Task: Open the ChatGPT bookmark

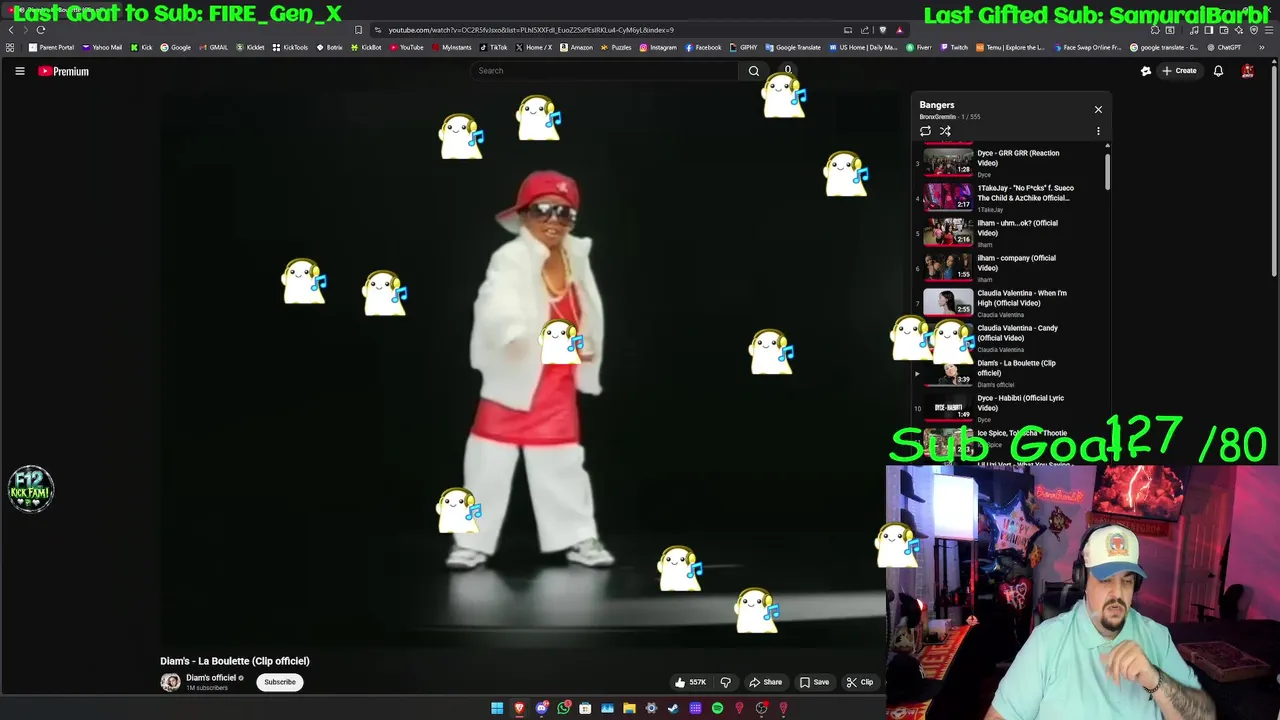Action: tap(1224, 47)
